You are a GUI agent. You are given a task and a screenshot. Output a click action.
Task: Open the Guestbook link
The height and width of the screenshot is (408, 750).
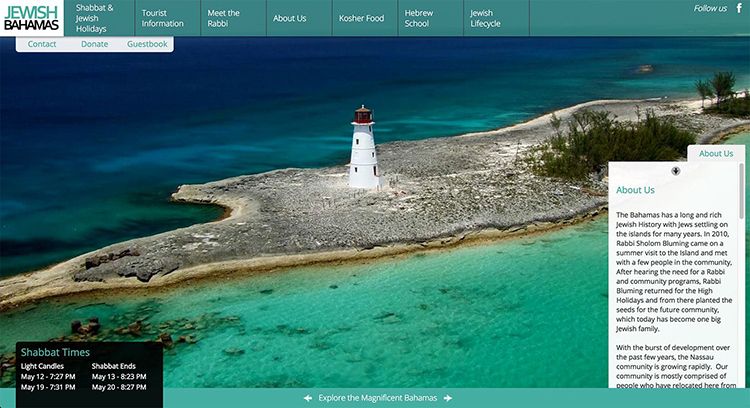tap(147, 44)
